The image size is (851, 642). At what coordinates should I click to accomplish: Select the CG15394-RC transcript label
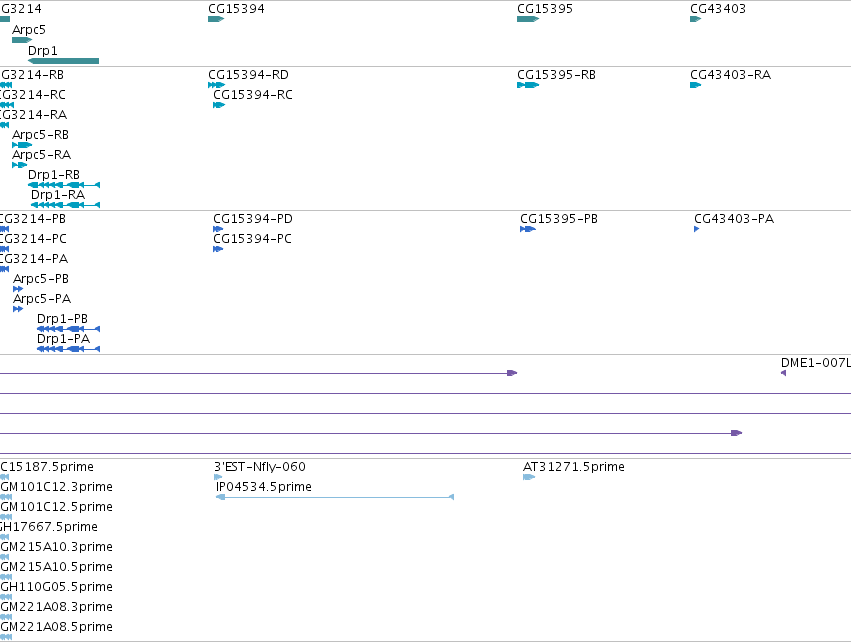[253, 95]
